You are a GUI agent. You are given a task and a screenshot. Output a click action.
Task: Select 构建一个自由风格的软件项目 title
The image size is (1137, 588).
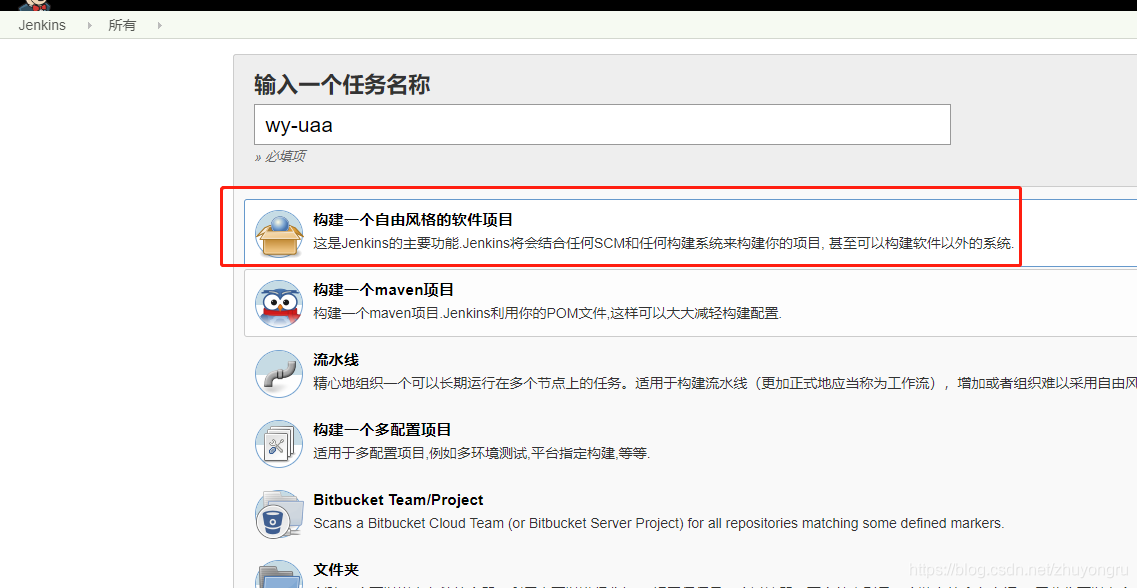coord(413,220)
